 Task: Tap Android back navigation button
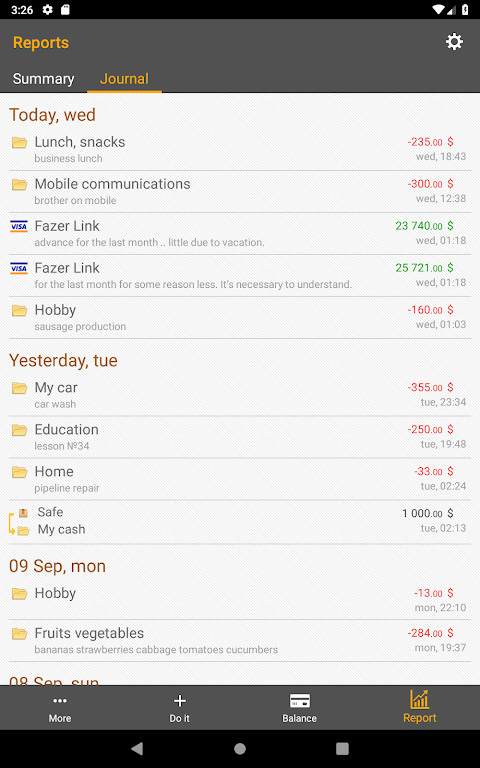pyautogui.click(x=137, y=748)
